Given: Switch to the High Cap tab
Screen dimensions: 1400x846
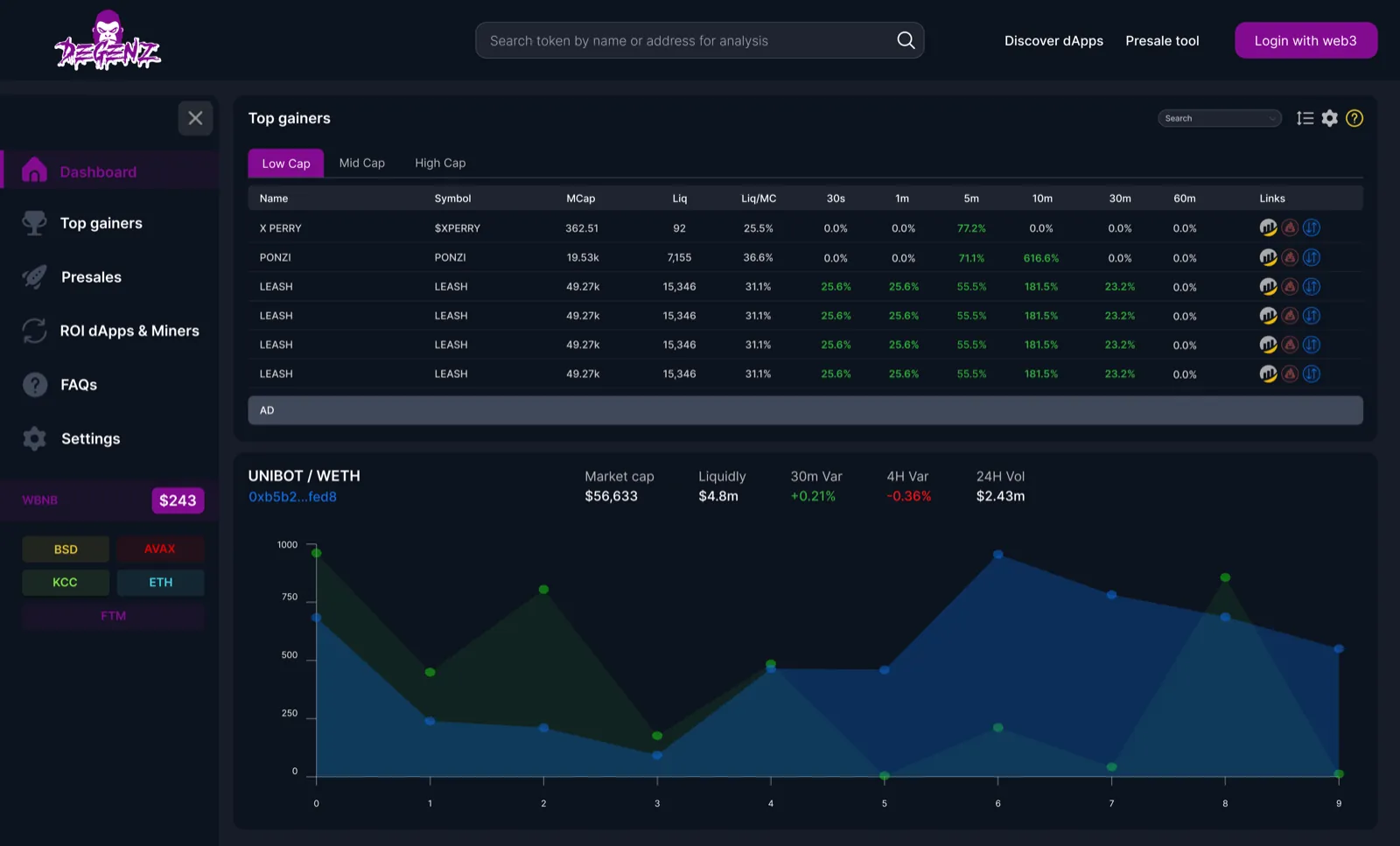Looking at the screenshot, I should [440, 163].
